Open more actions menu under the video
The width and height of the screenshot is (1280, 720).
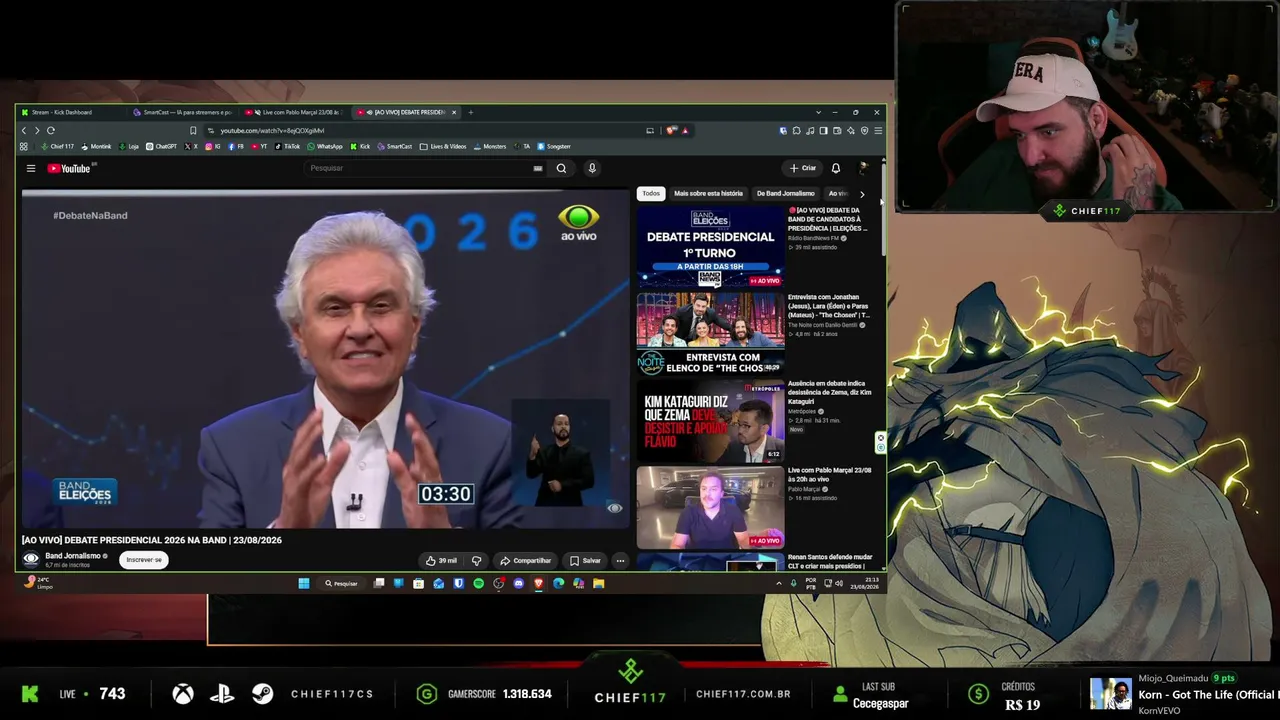620,560
